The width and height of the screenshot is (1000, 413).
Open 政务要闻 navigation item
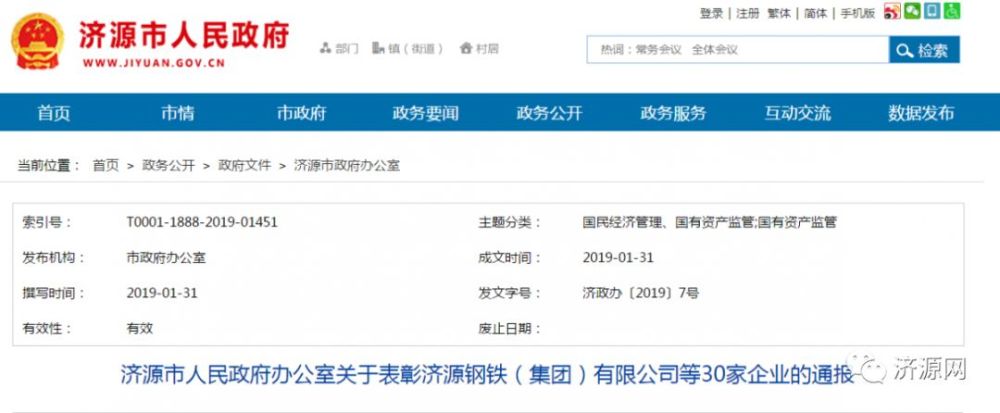tap(425, 113)
